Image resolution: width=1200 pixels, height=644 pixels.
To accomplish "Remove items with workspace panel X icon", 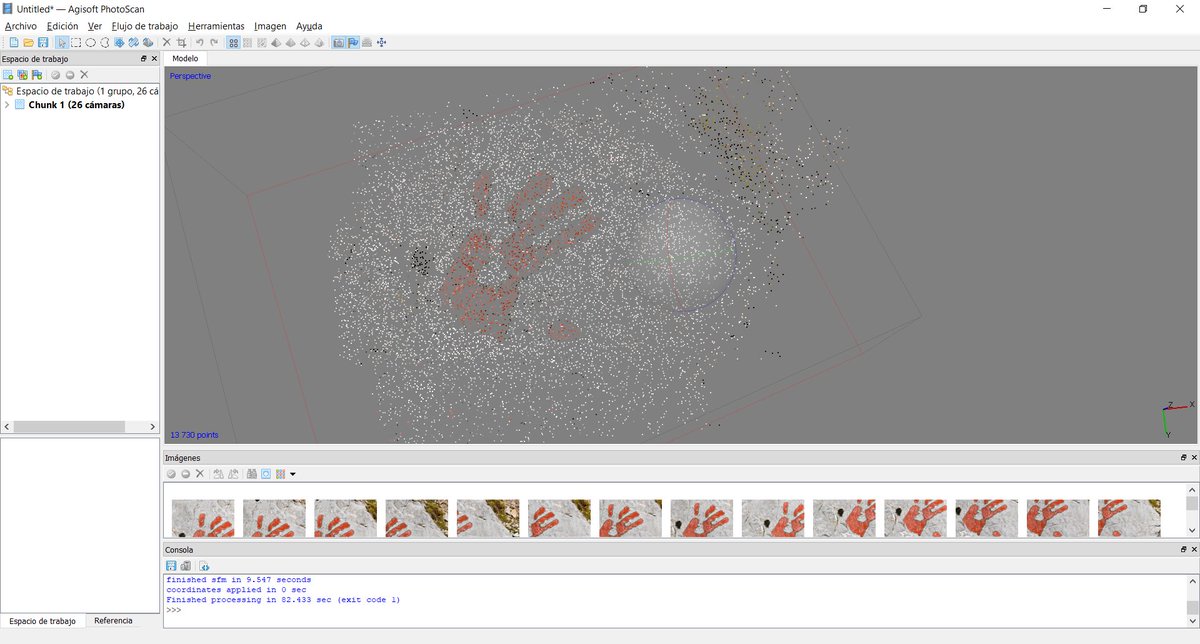I will (x=84, y=75).
